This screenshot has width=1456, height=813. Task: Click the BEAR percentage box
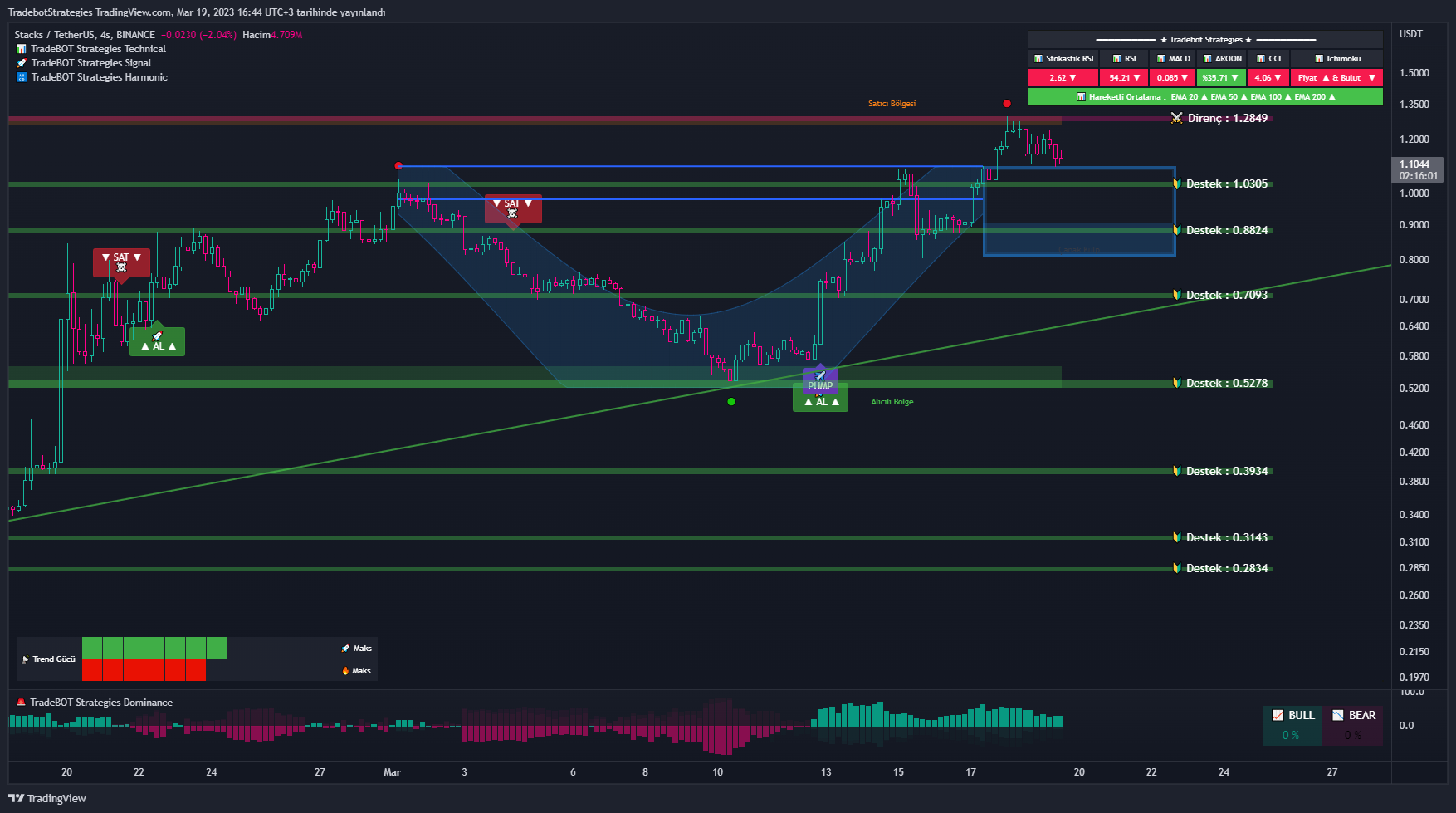click(x=1353, y=735)
